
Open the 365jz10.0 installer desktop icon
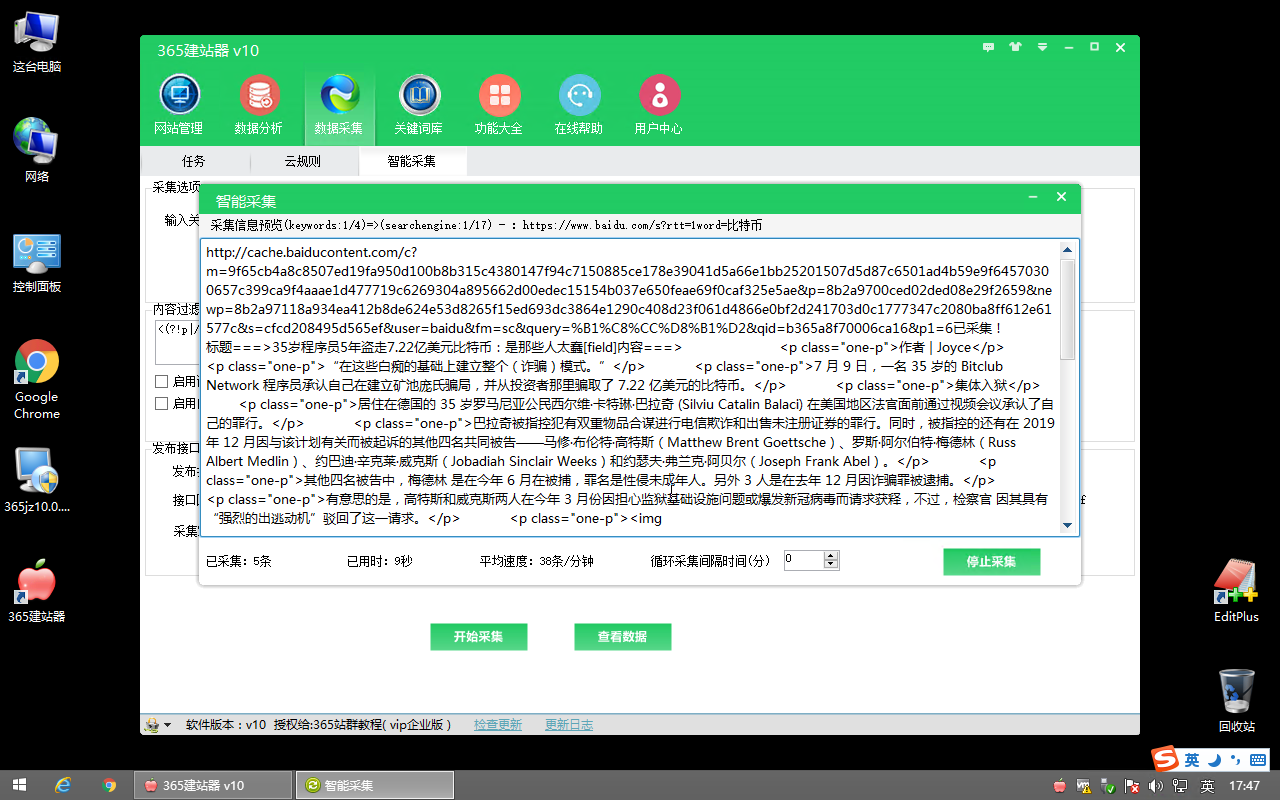[x=37, y=480]
